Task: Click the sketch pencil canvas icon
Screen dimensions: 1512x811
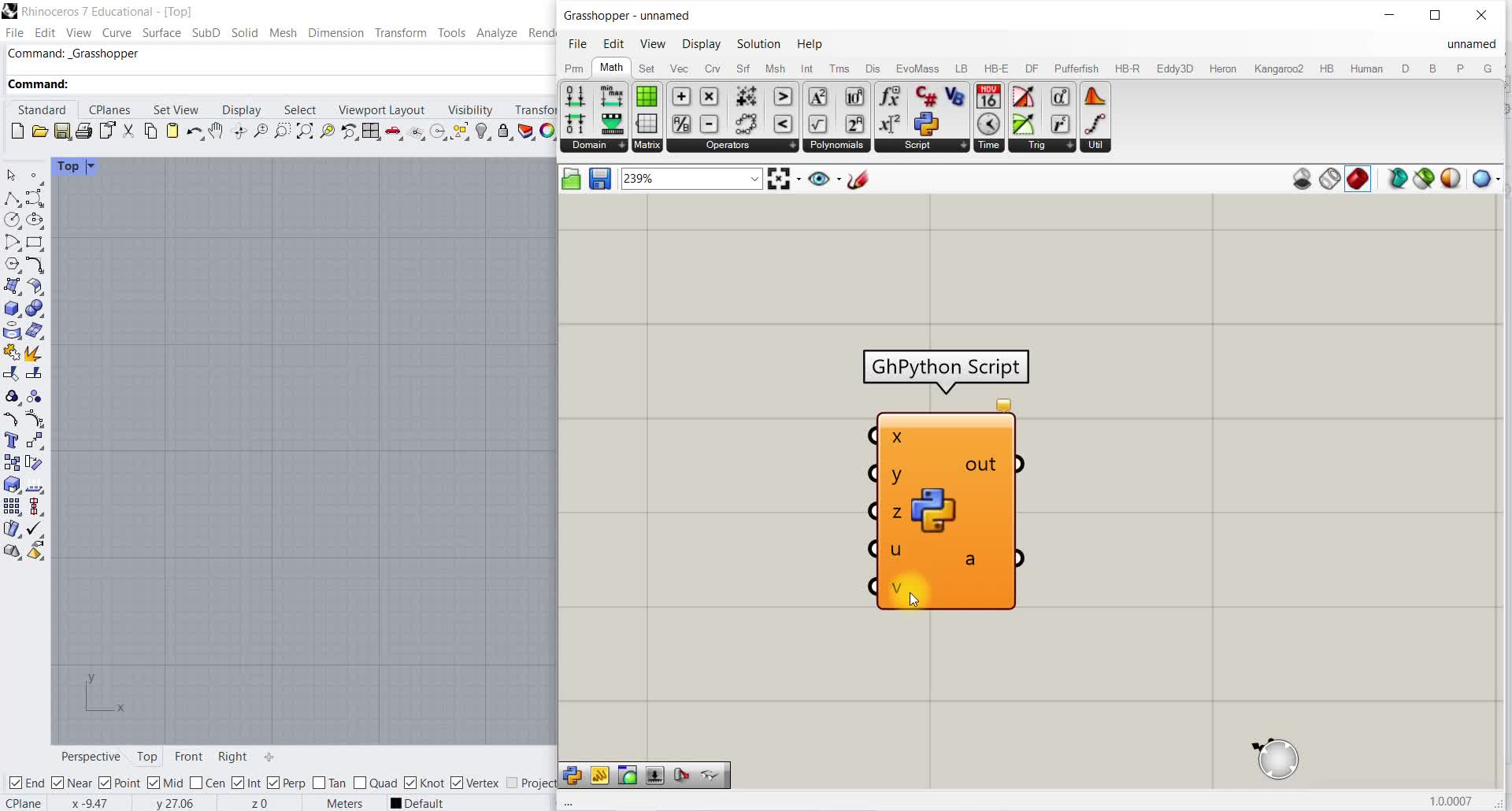Action: [x=859, y=180]
